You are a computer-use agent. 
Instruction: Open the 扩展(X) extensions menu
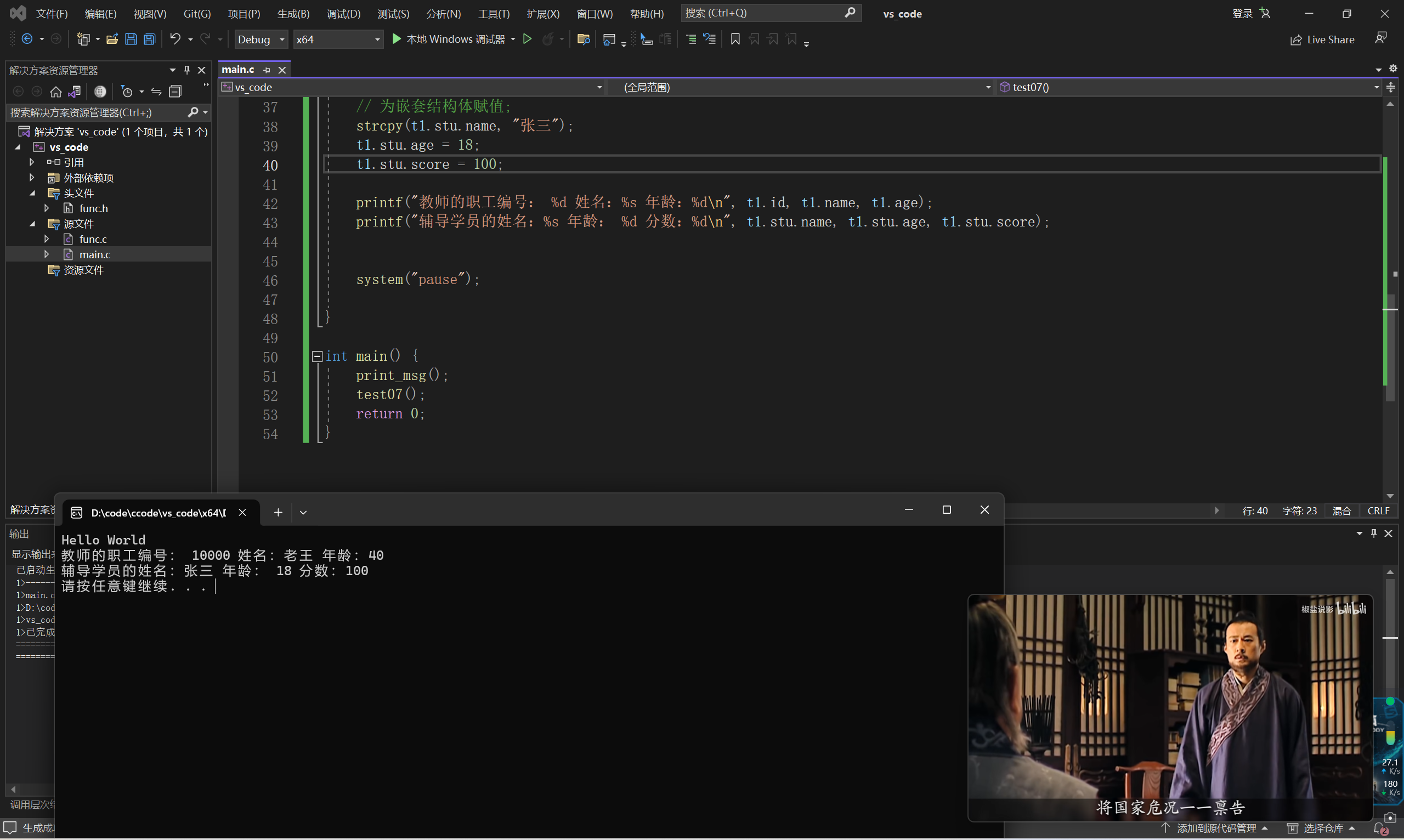[543, 14]
